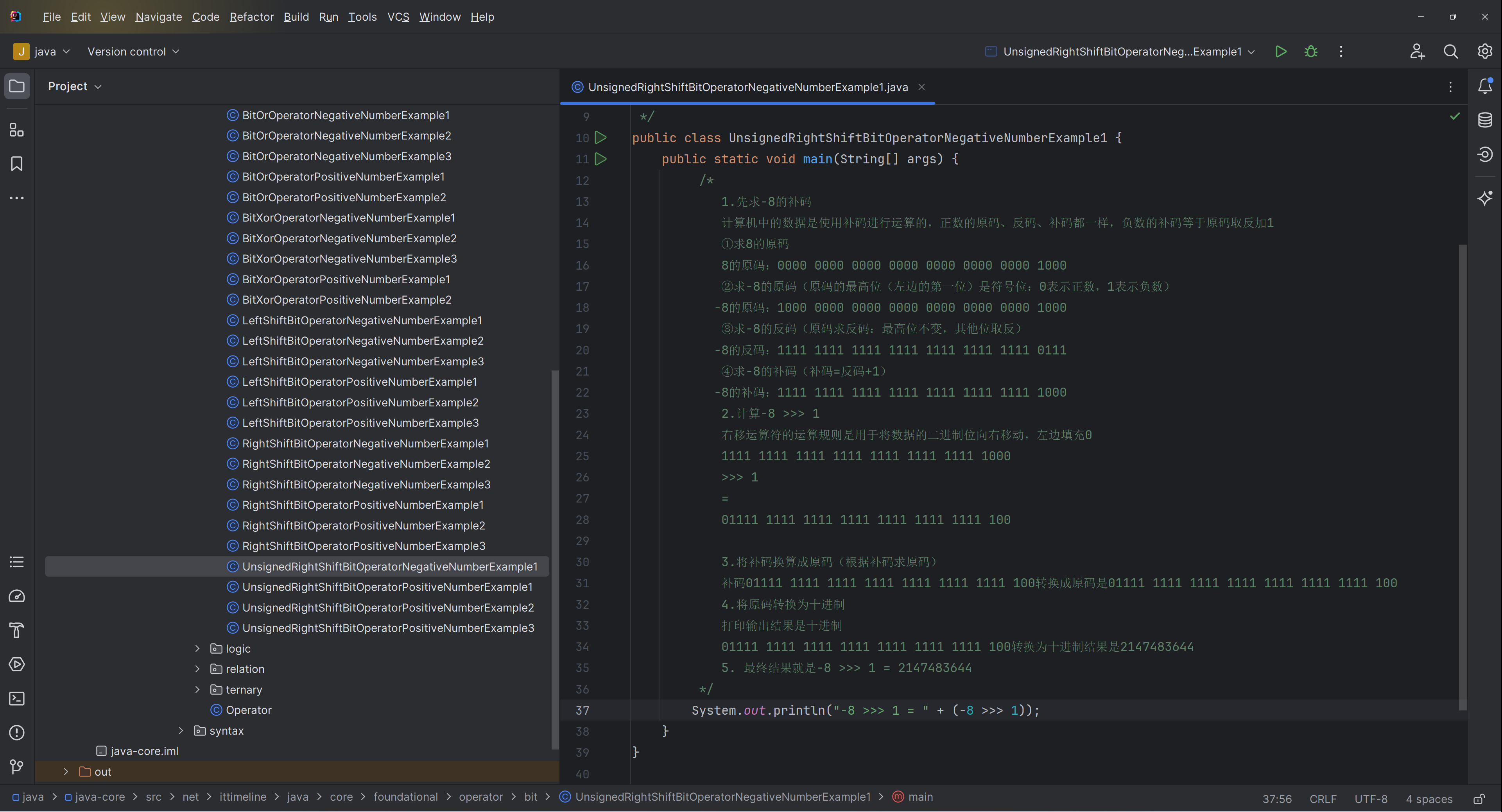Click the foundational breadcrumb

[405, 797]
